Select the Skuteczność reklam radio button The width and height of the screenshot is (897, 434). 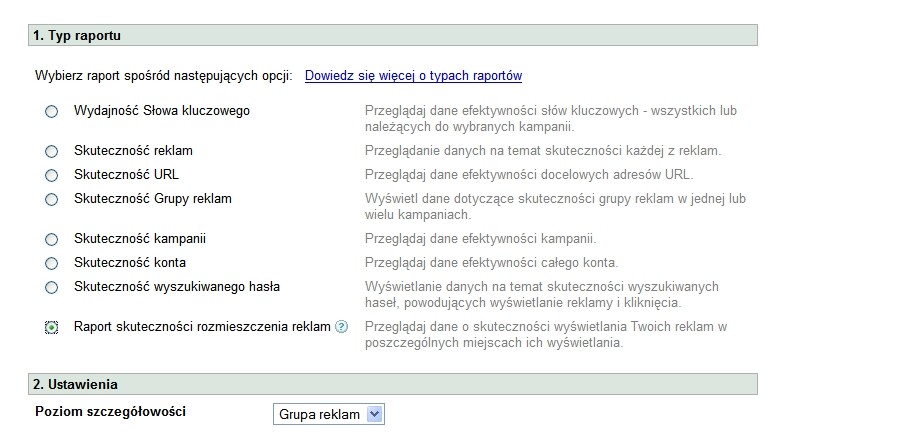tap(51, 152)
